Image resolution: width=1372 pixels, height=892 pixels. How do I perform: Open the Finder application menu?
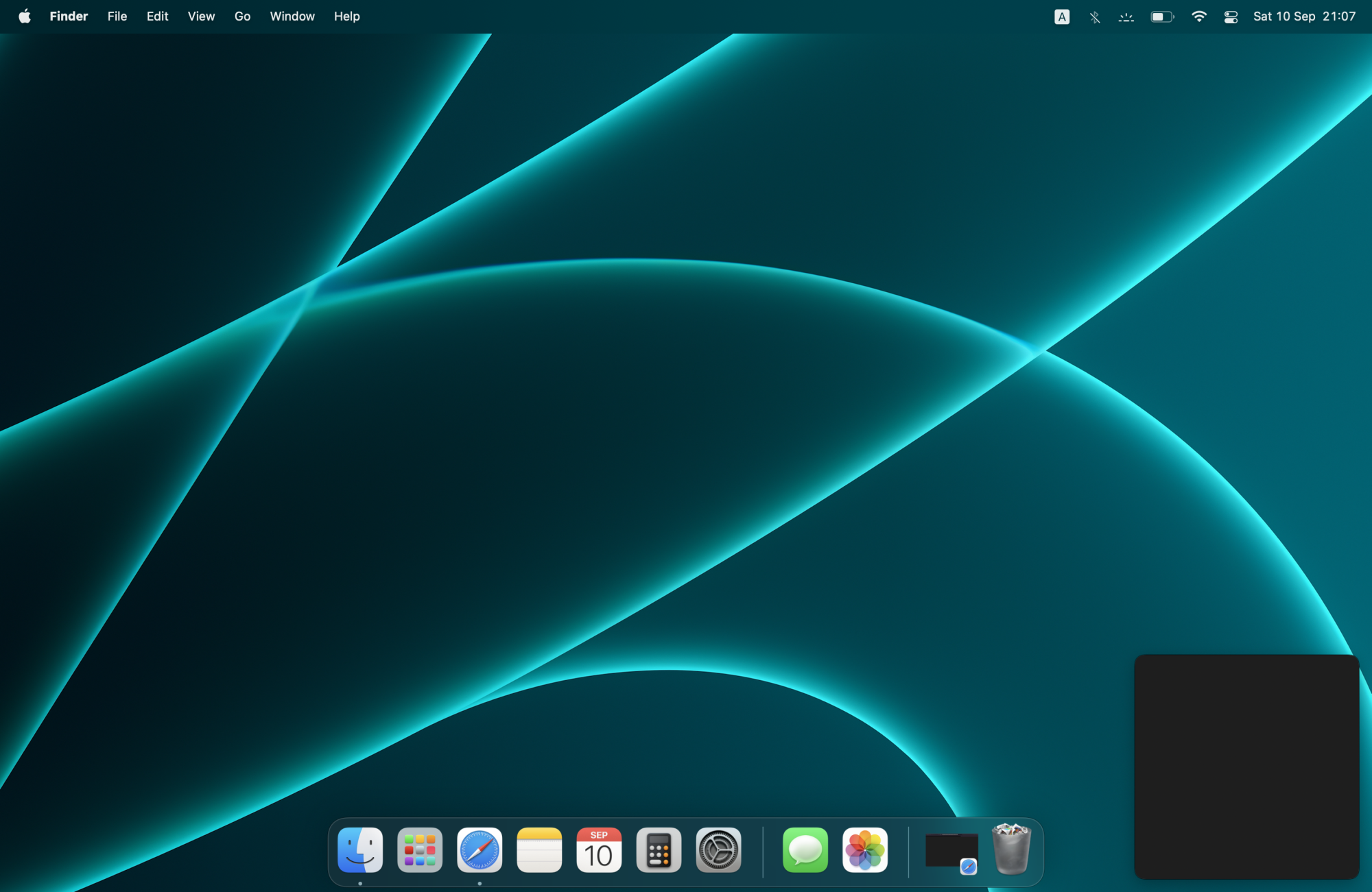coord(69,16)
